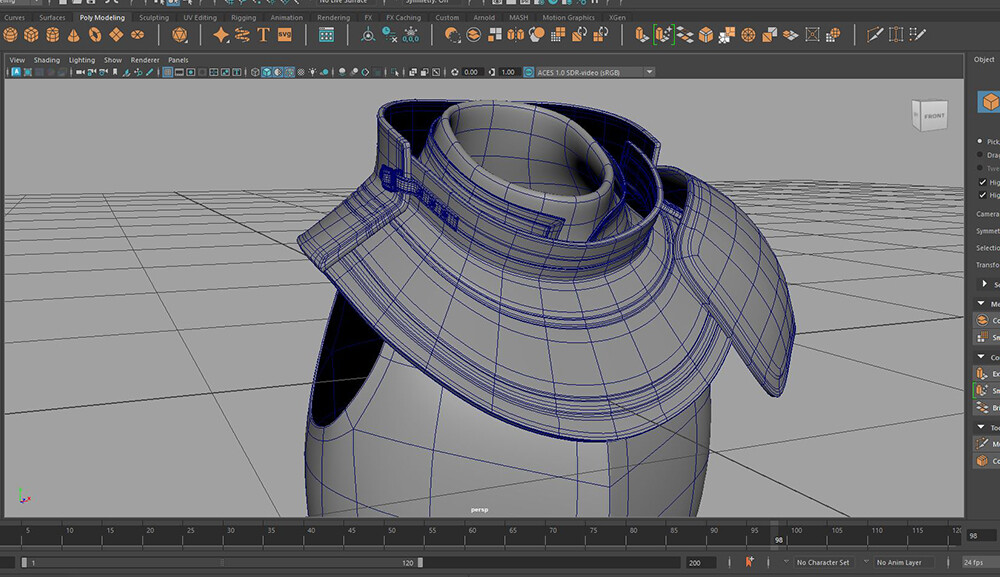The width and height of the screenshot is (1000, 577).
Task: Select the Multi-Cut knife tool on the shelf
Action: coord(874,34)
